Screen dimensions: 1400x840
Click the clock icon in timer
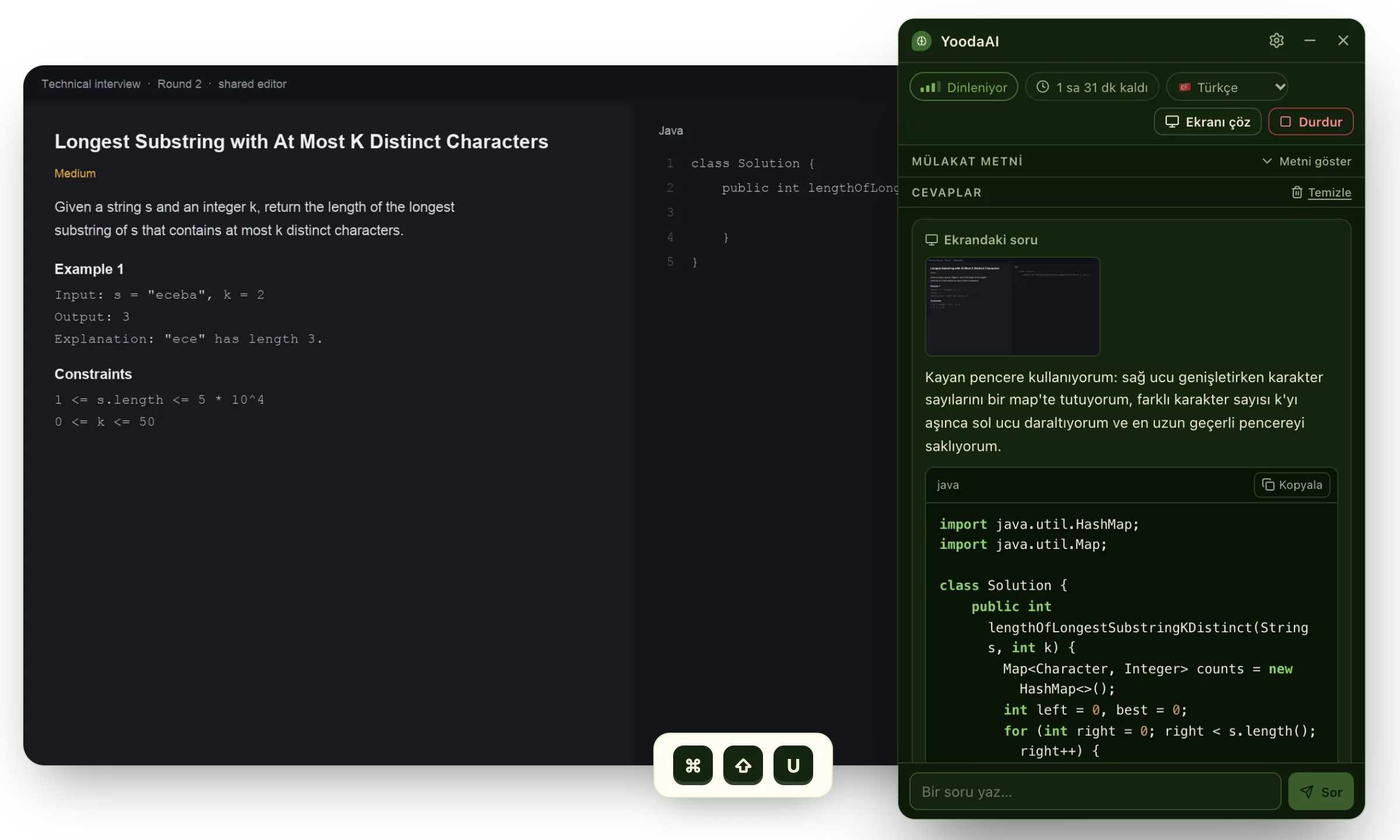click(x=1042, y=87)
